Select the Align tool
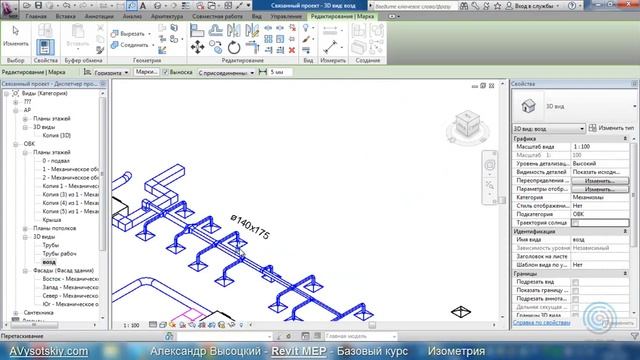Viewport: 640px width, 360px height. tap(197, 30)
